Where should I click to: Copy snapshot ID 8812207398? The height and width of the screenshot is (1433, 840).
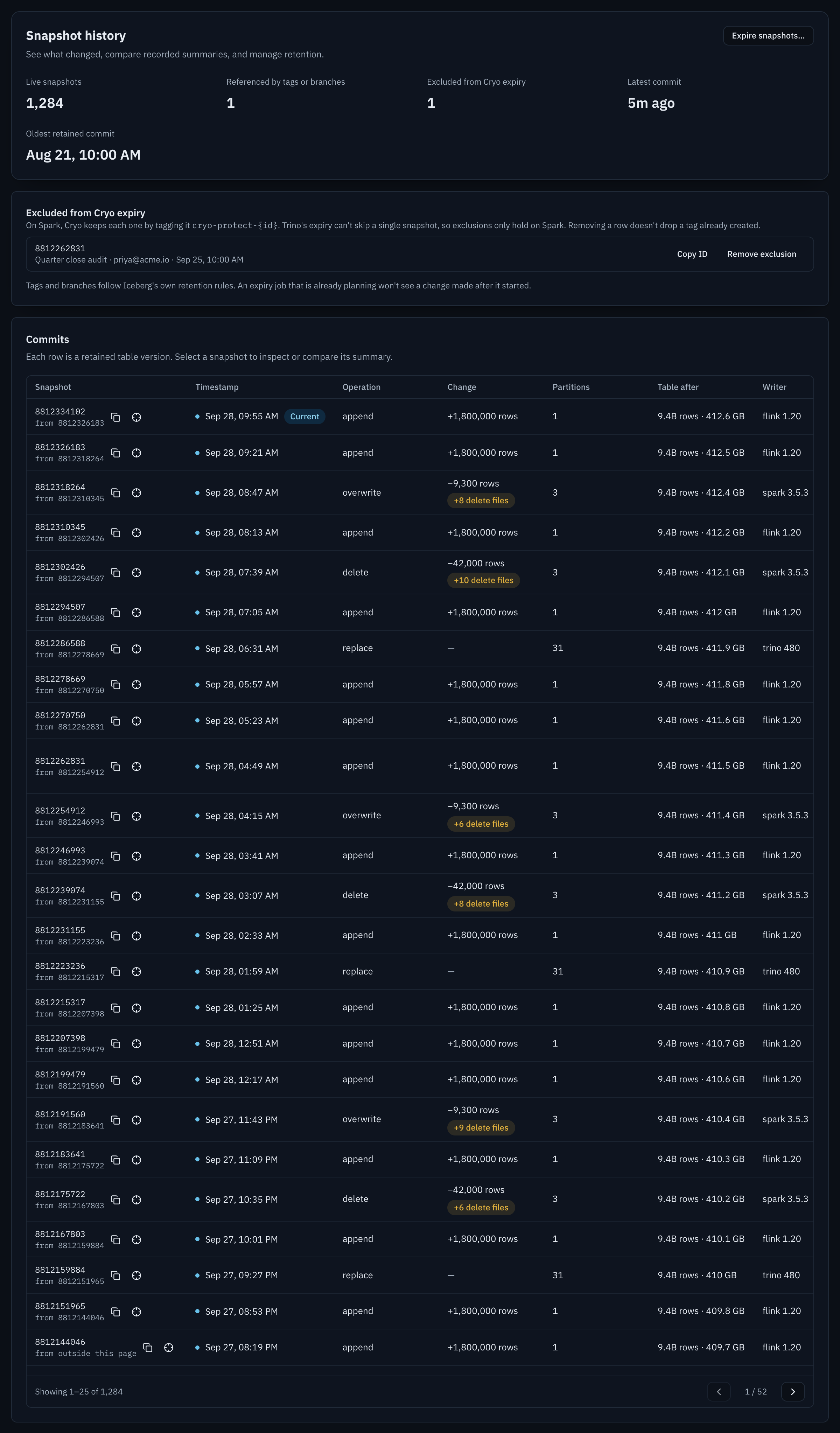[115, 1044]
